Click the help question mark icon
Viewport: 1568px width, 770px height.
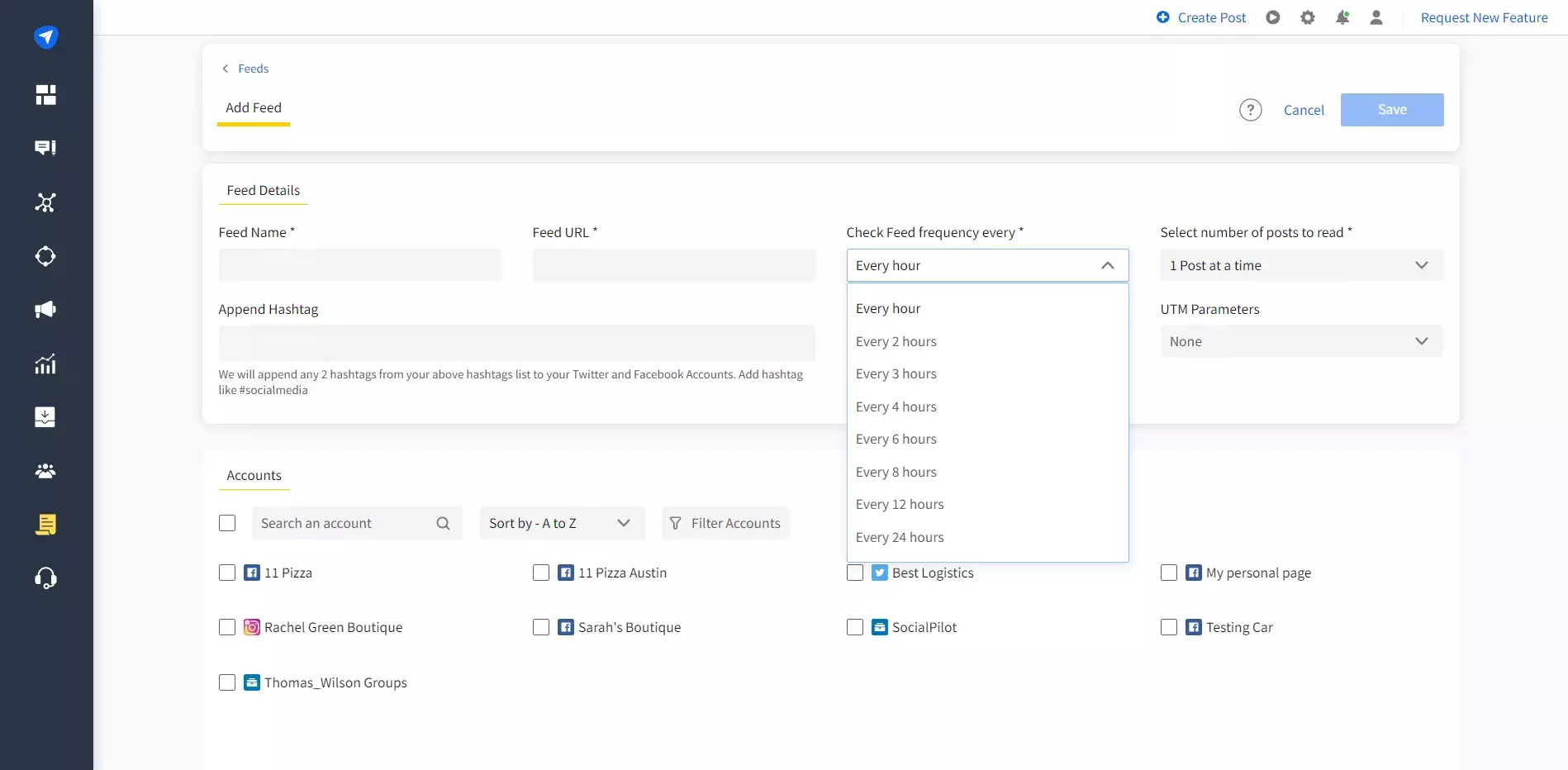point(1251,110)
